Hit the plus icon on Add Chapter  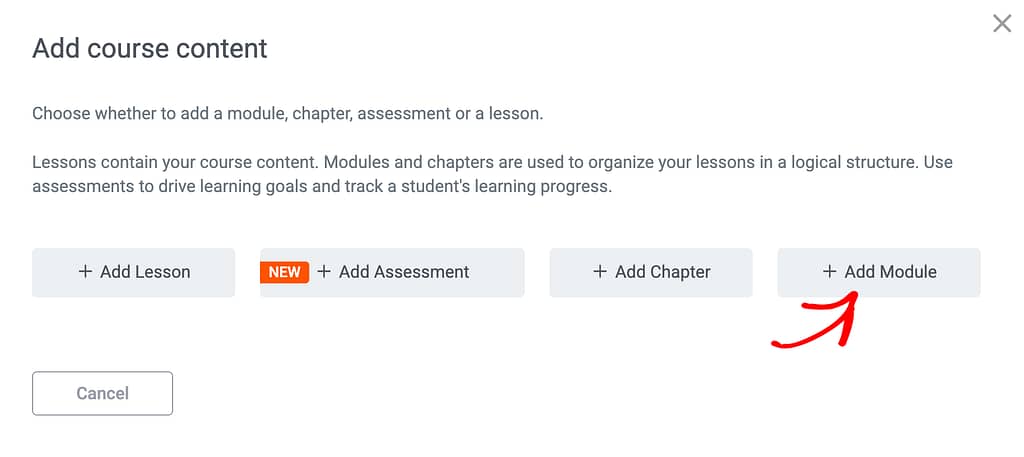click(x=600, y=272)
